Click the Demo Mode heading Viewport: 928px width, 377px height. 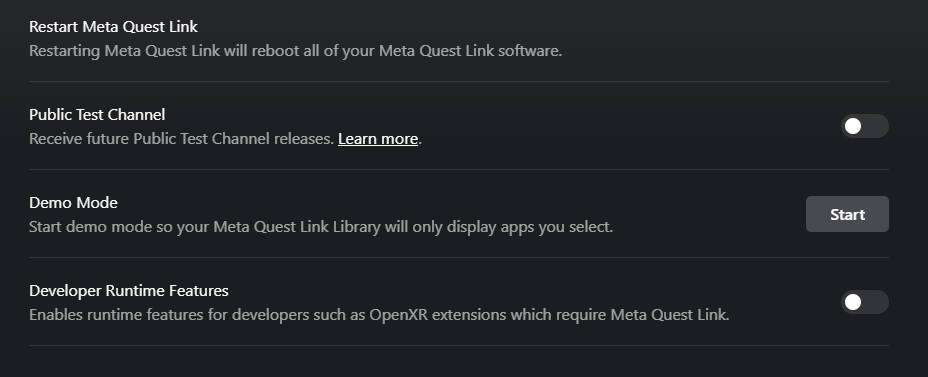click(73, 203)
